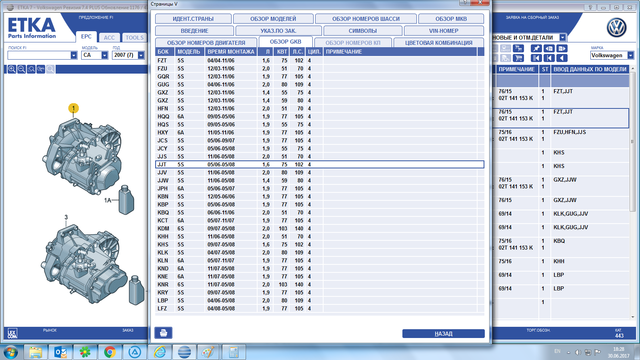Open Internet Explorer from taskbar
The width and height of the screenshot is (640, 360).
[x=160, y=352]
